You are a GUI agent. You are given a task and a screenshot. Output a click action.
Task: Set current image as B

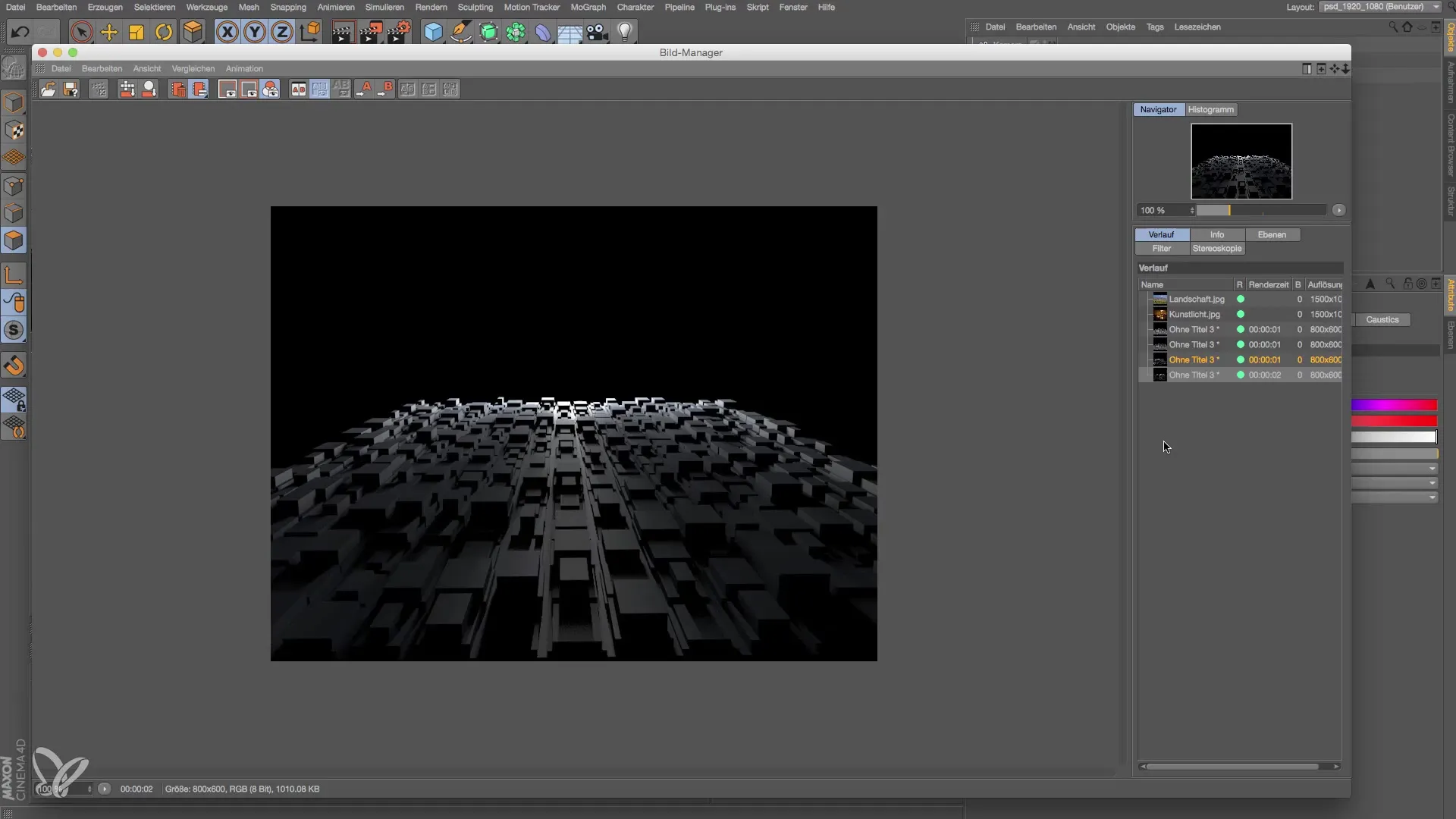click(386, 89)
